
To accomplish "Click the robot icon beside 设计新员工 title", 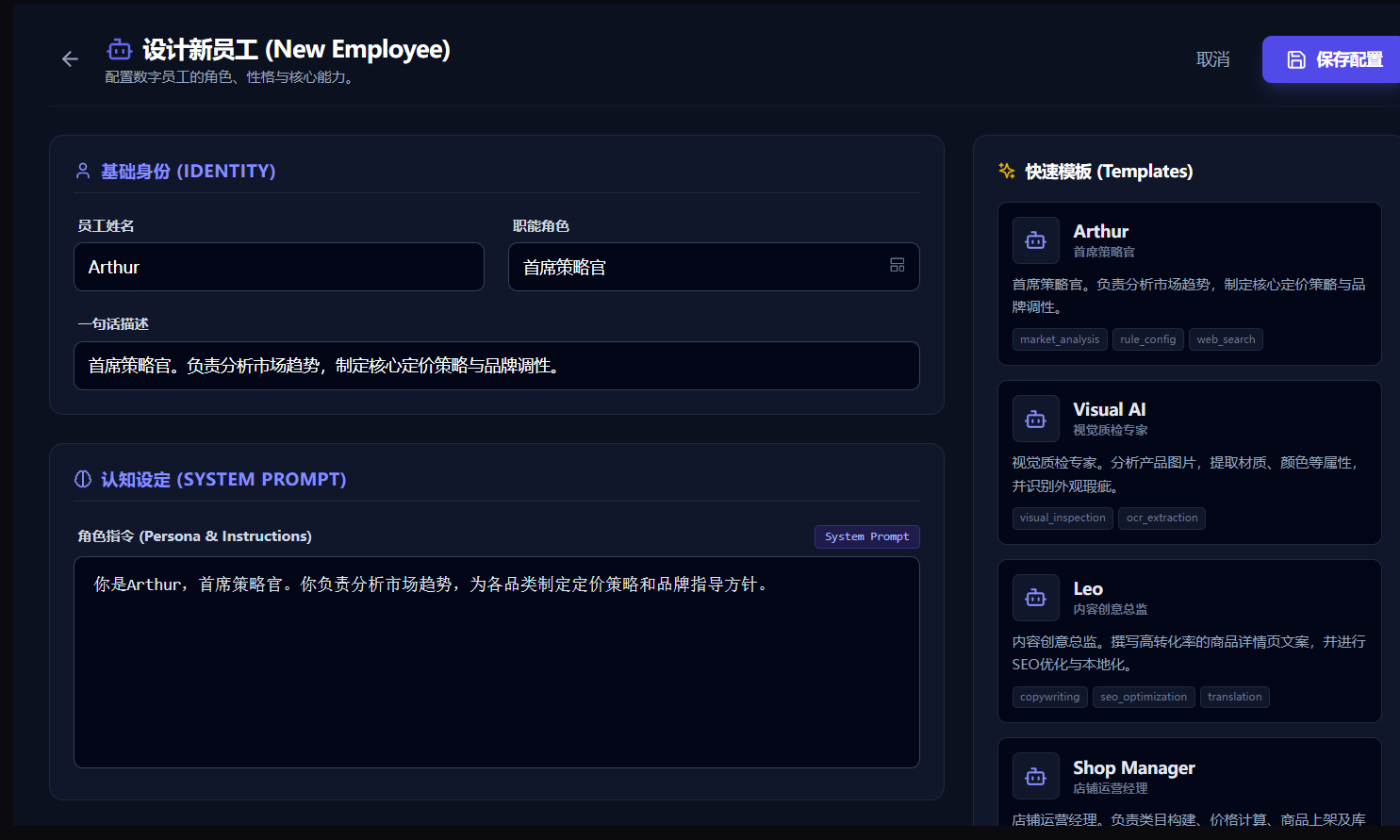I will tap(120, 49).
